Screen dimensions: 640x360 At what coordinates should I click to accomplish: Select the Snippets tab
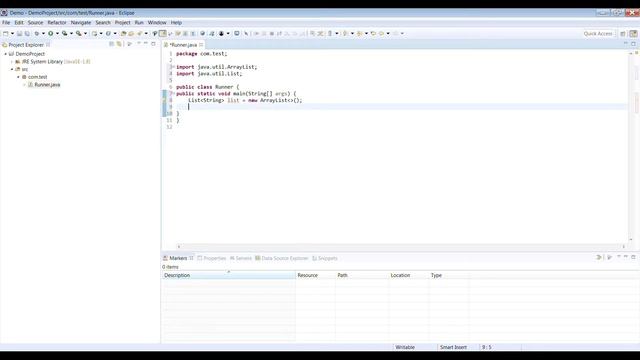[x=325, y=258]
